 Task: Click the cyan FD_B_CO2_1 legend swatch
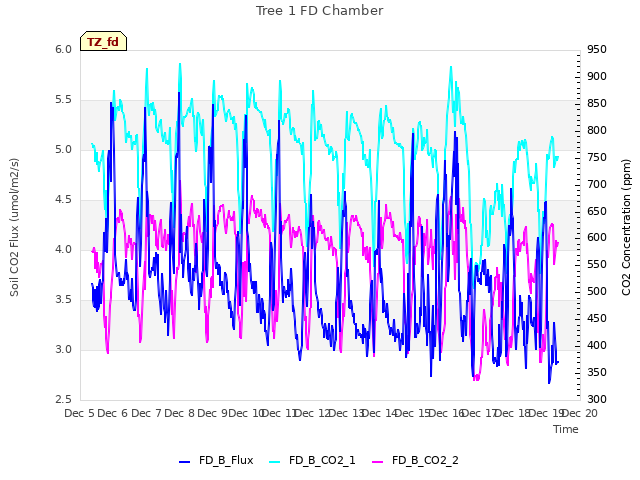click(275, 462)
